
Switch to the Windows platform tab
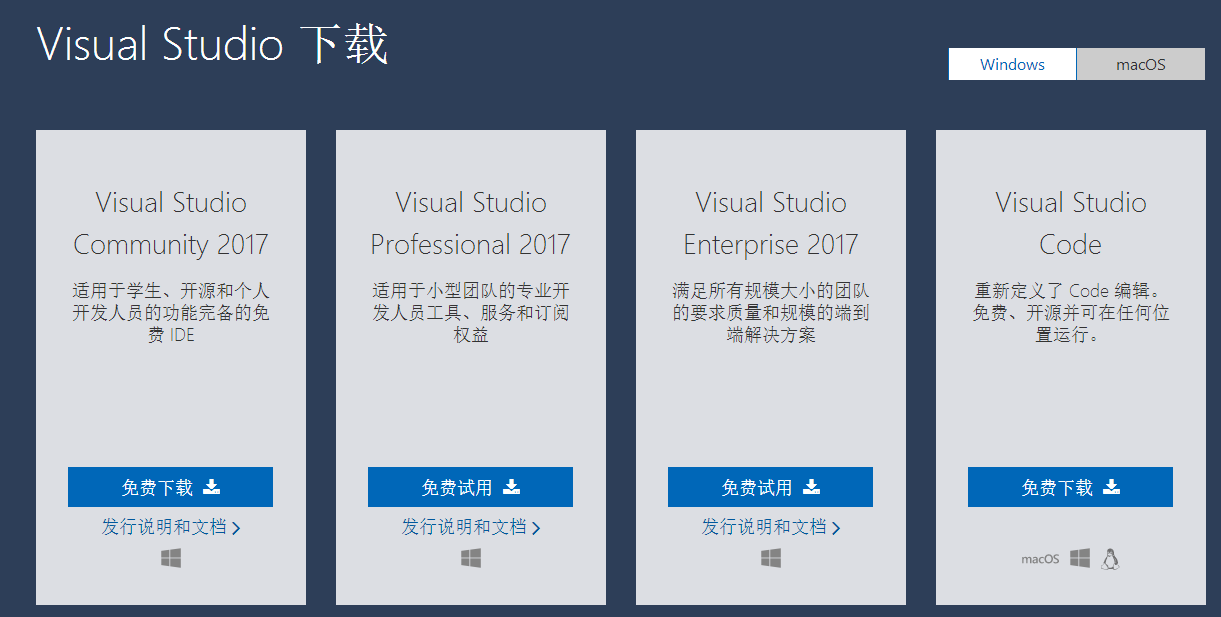1012,64
